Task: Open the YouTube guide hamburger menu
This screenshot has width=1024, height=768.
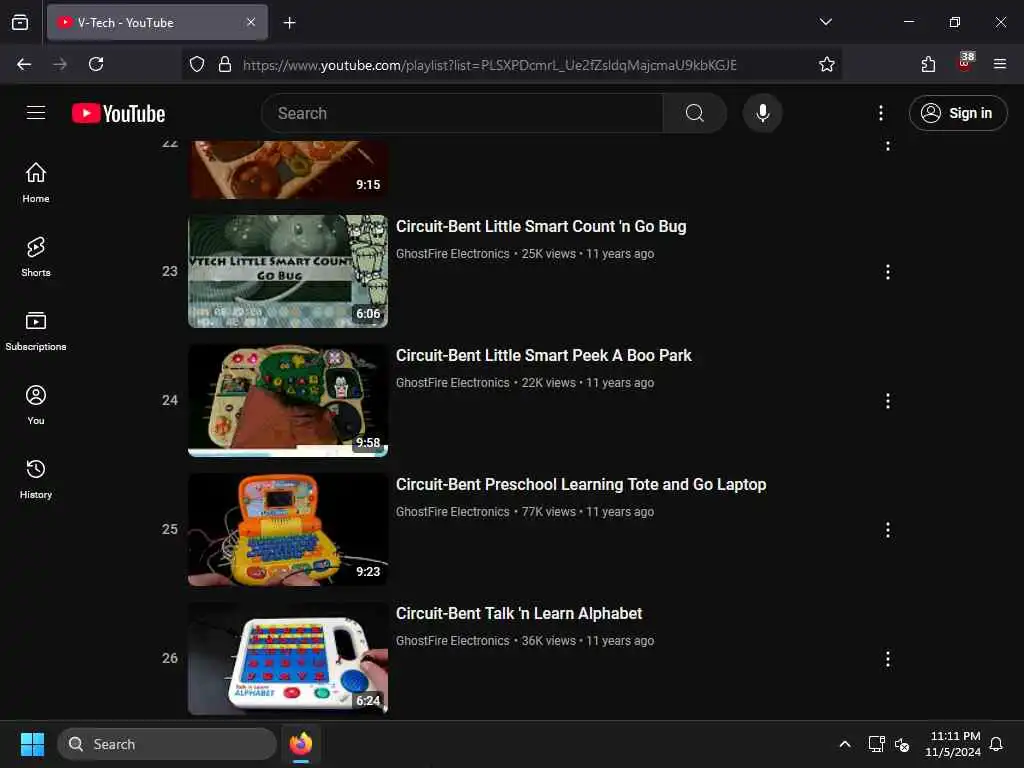Action: (x=36, y=113)
